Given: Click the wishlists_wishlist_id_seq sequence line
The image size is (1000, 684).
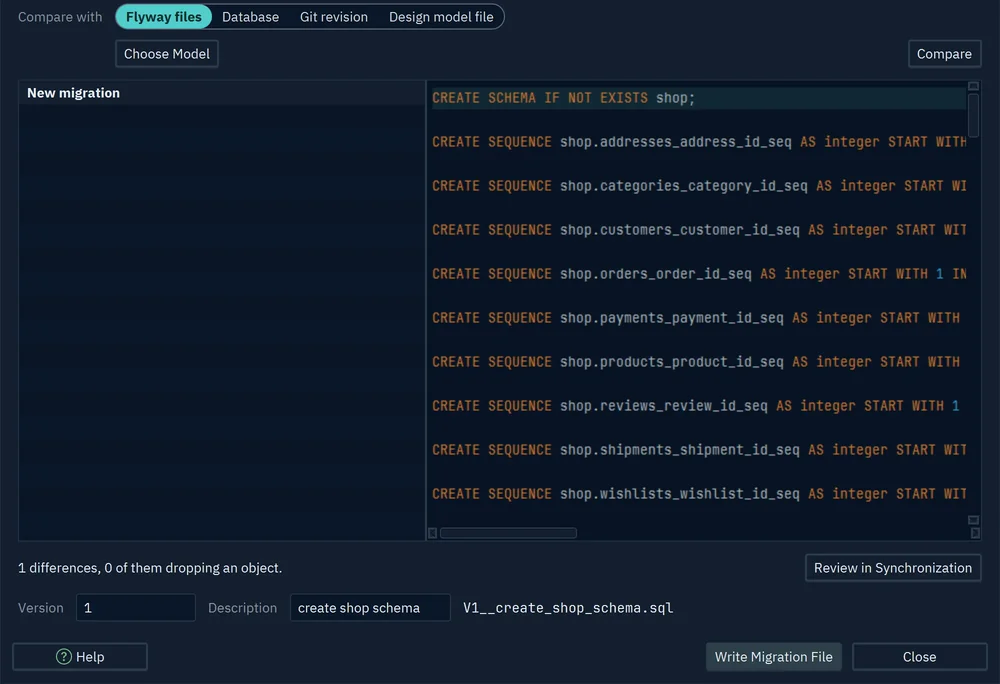Looking at the screenshot, I should click(699, 493).
